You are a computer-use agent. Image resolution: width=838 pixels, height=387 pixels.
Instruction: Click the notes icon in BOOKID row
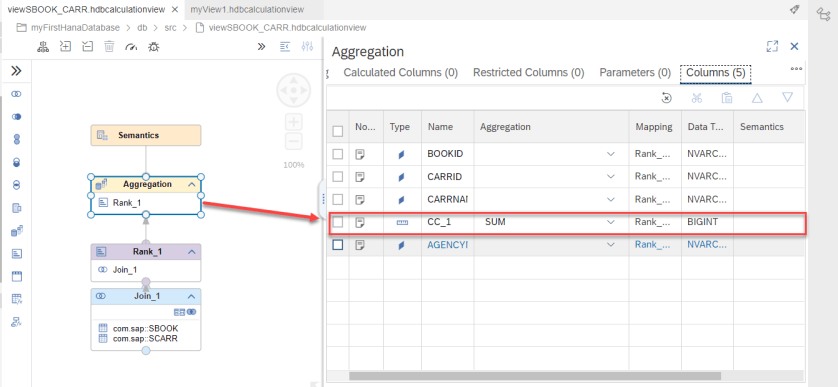[360, 154]
